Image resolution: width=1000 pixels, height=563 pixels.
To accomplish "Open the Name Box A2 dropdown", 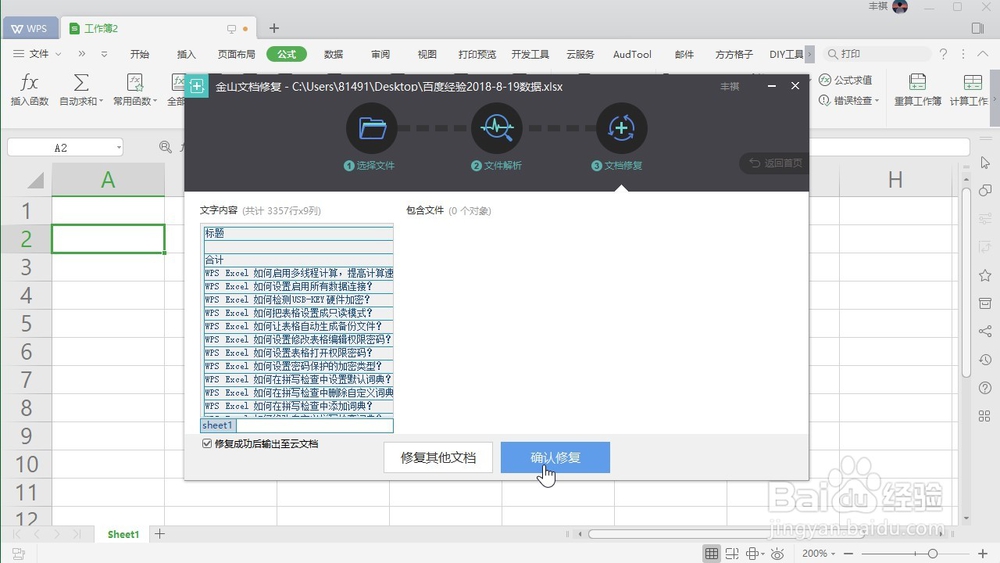I will (119, 147).
